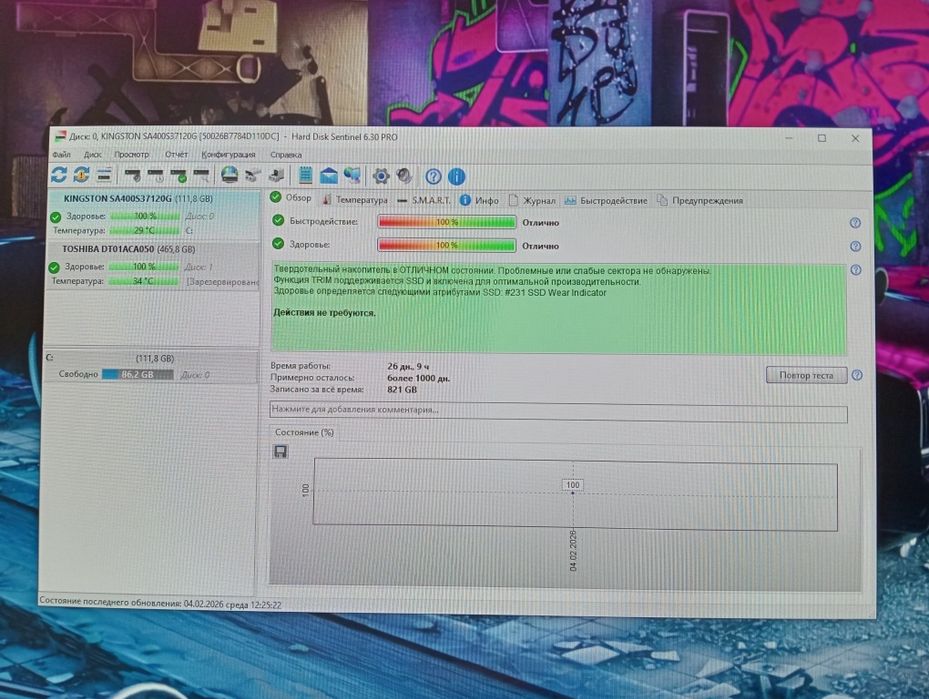This screenshot has height=699, width=929.
Task: Open the Файл menu
Action: pos(62,155)
